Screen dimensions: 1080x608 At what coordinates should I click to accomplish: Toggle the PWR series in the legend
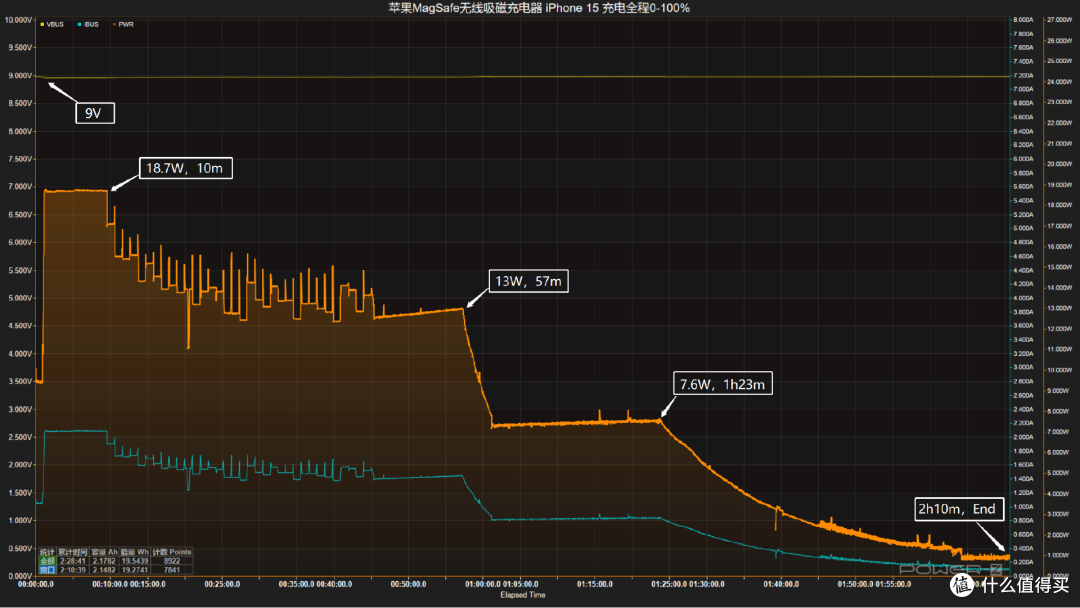click(123, 24)
